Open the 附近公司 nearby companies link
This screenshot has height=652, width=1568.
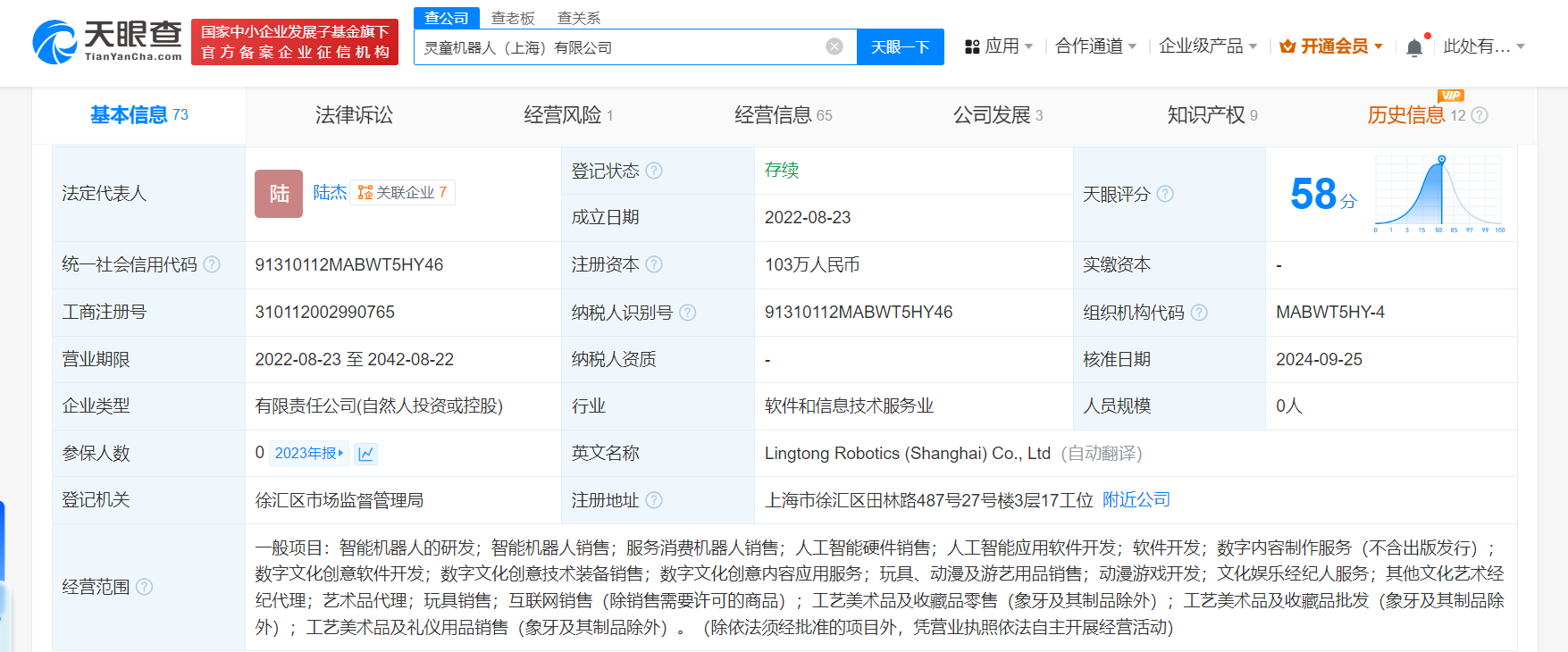1136,499
